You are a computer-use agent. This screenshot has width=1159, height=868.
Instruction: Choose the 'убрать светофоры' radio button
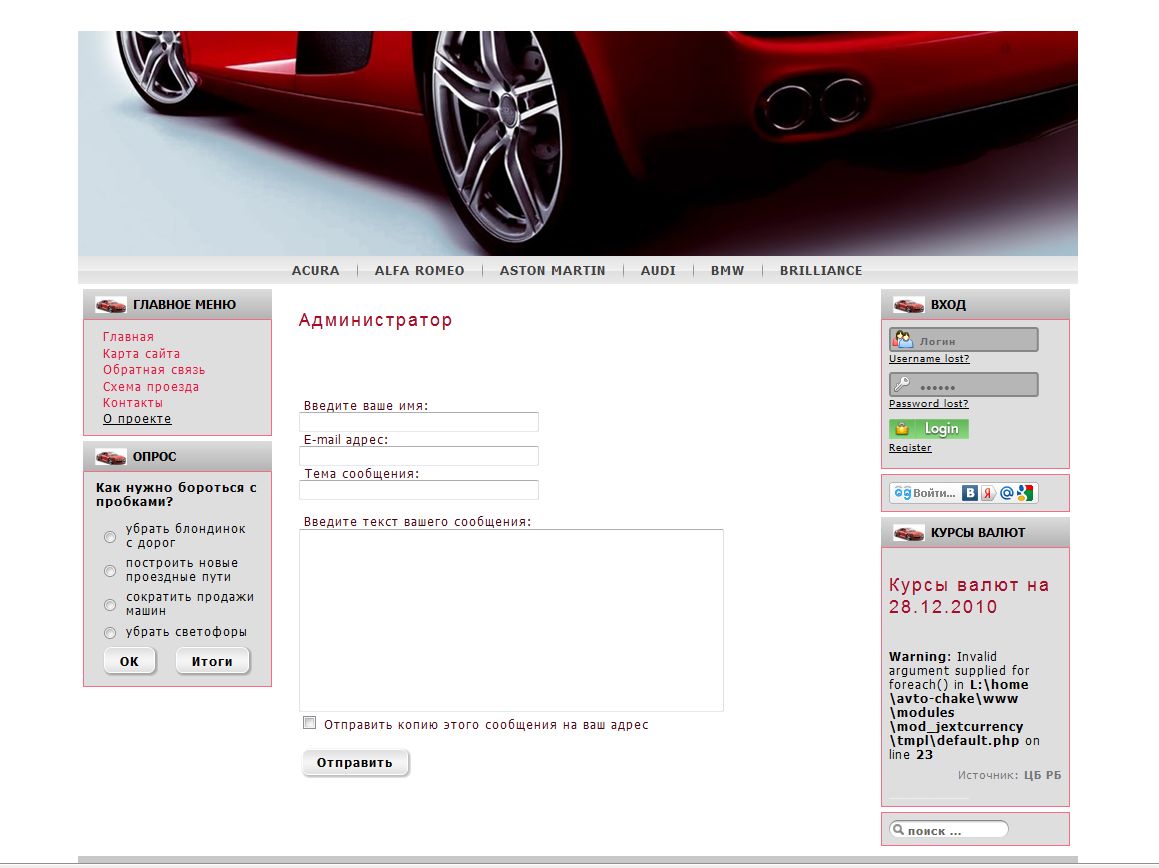[110, 633]
